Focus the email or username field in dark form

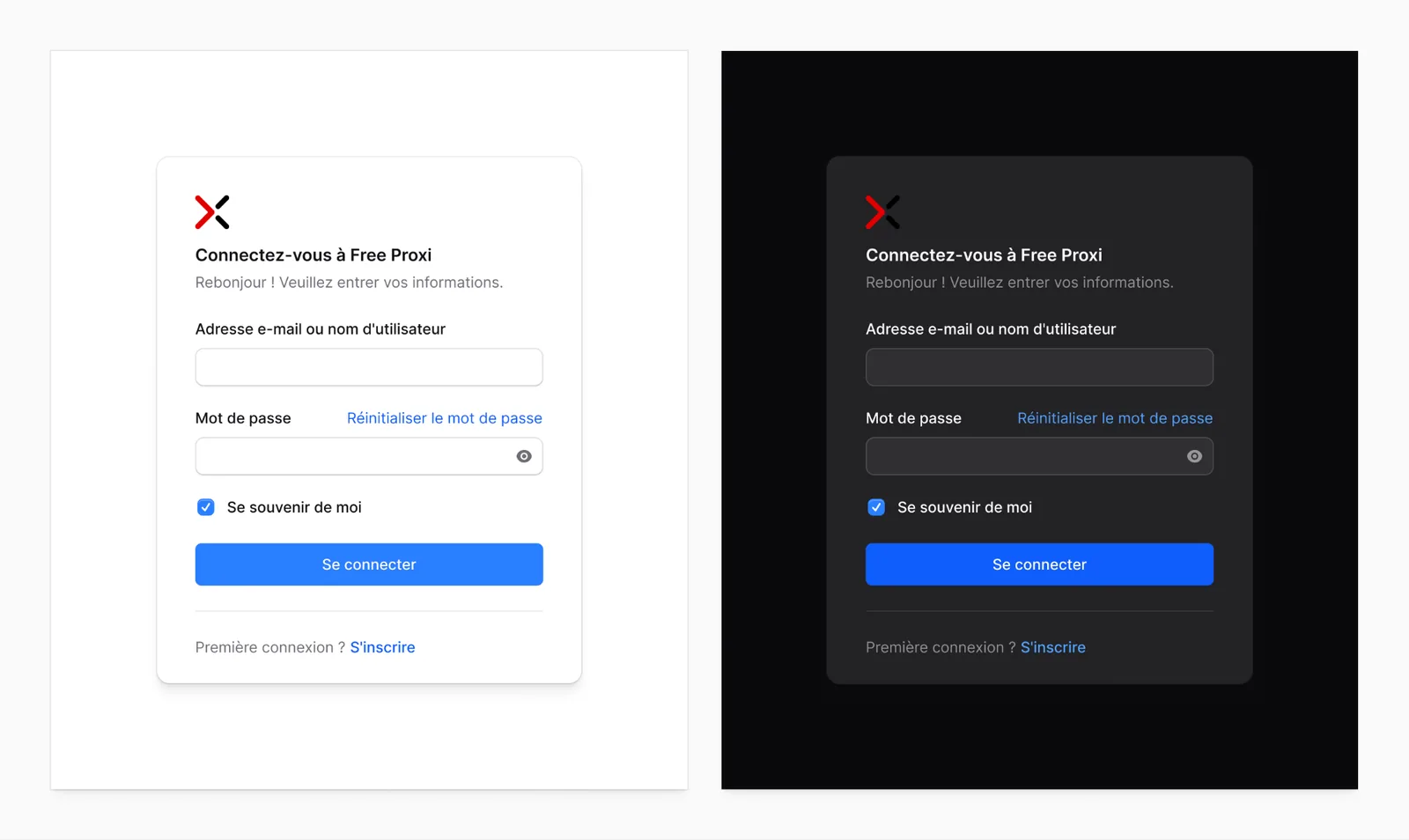(x=1039, y=367)
